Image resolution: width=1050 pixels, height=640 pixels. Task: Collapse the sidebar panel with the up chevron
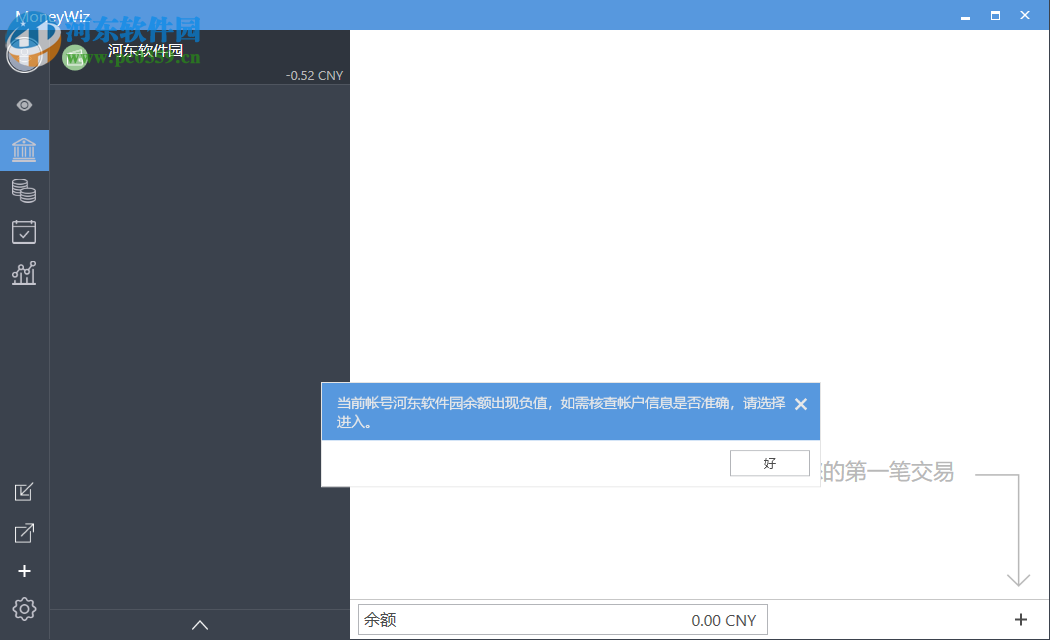[200, 624]
